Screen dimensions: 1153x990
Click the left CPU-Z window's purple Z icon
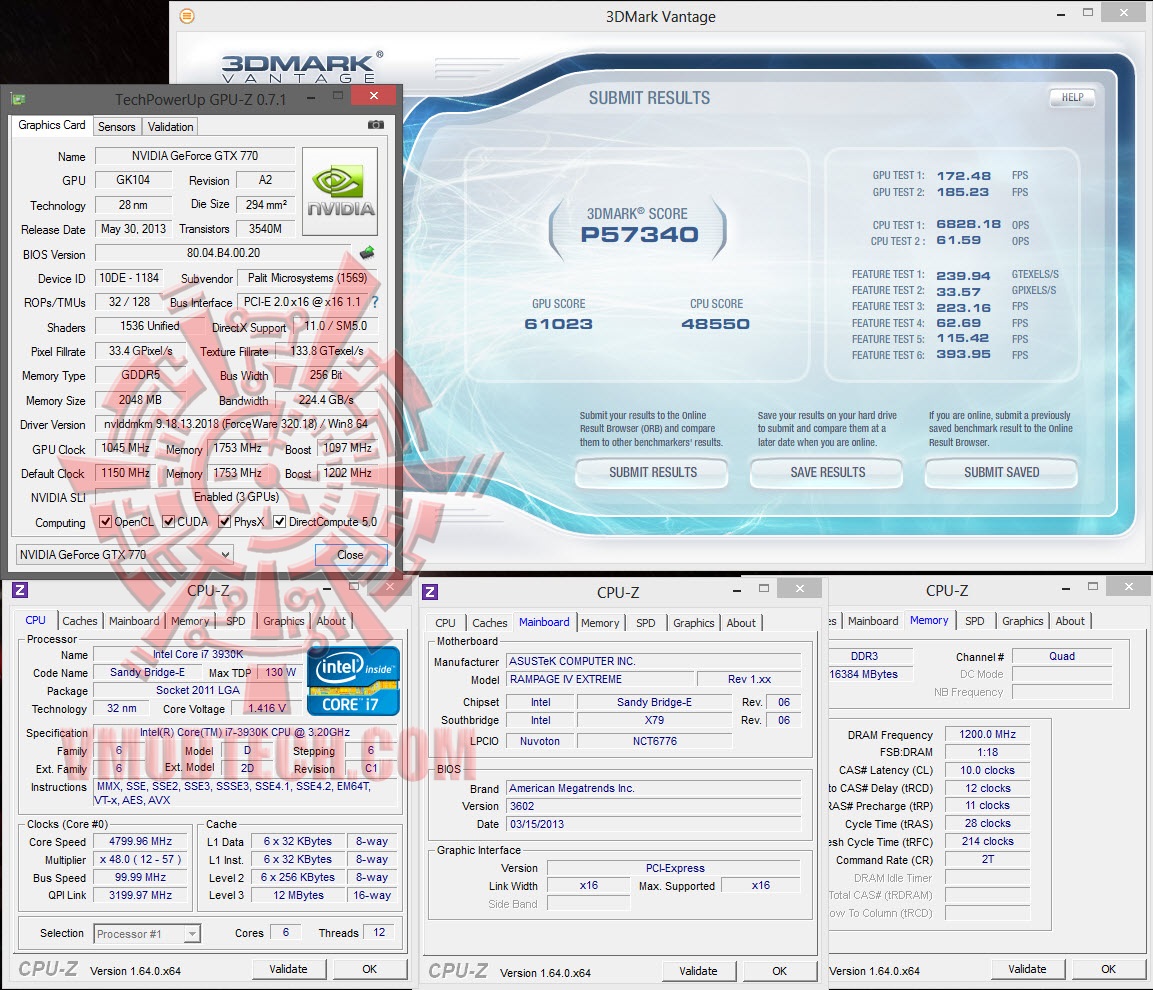pos(20,590)
